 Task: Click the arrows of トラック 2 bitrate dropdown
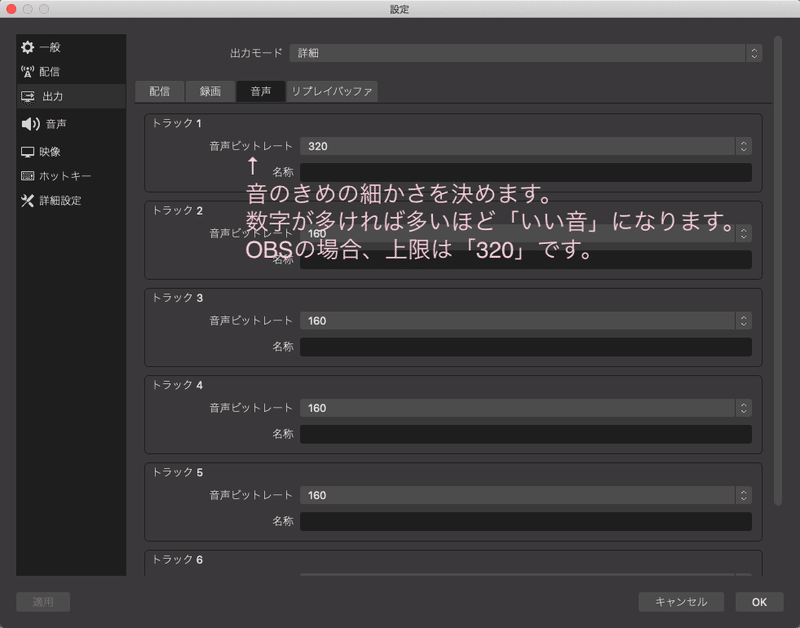(x=743, y=234)
